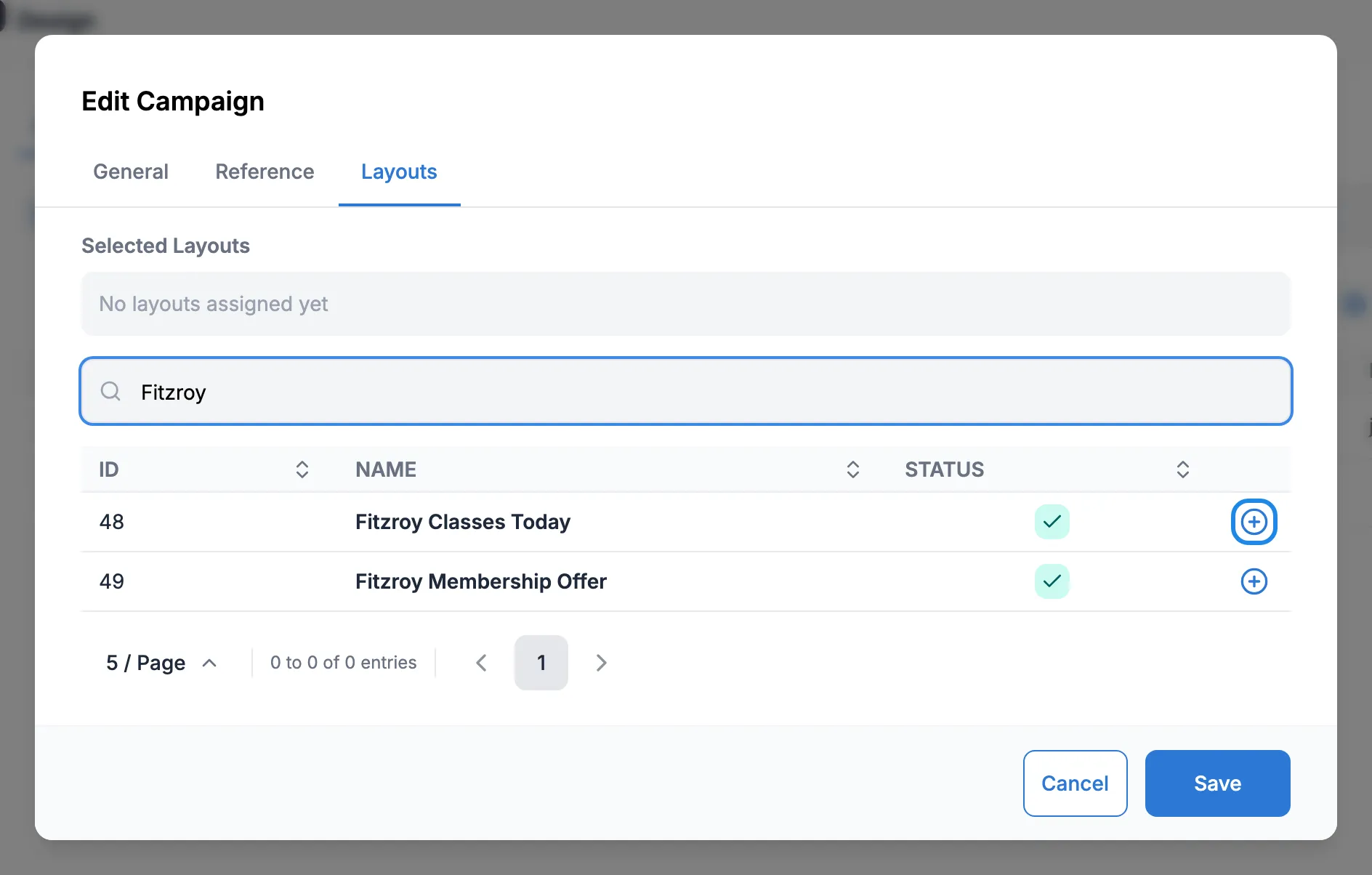This screenshot has height=875, width=1372.
Task: Add Fitzroy Membership Offer layout
Action: click(1254, 581)
